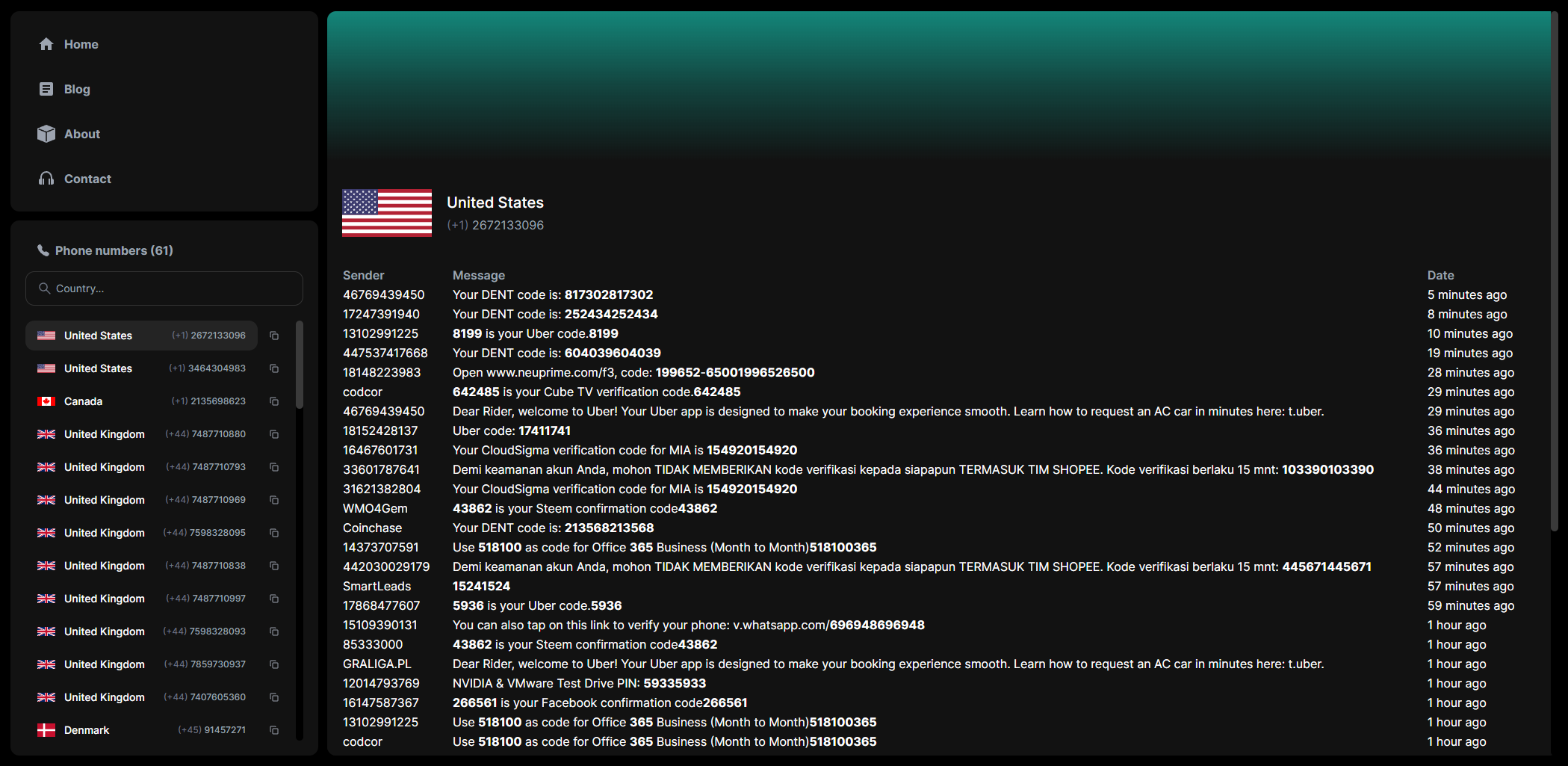Click SmartLeads message 15241524
The height and width of the screenshot is (766, 1568).
click(x=481, y=586)
